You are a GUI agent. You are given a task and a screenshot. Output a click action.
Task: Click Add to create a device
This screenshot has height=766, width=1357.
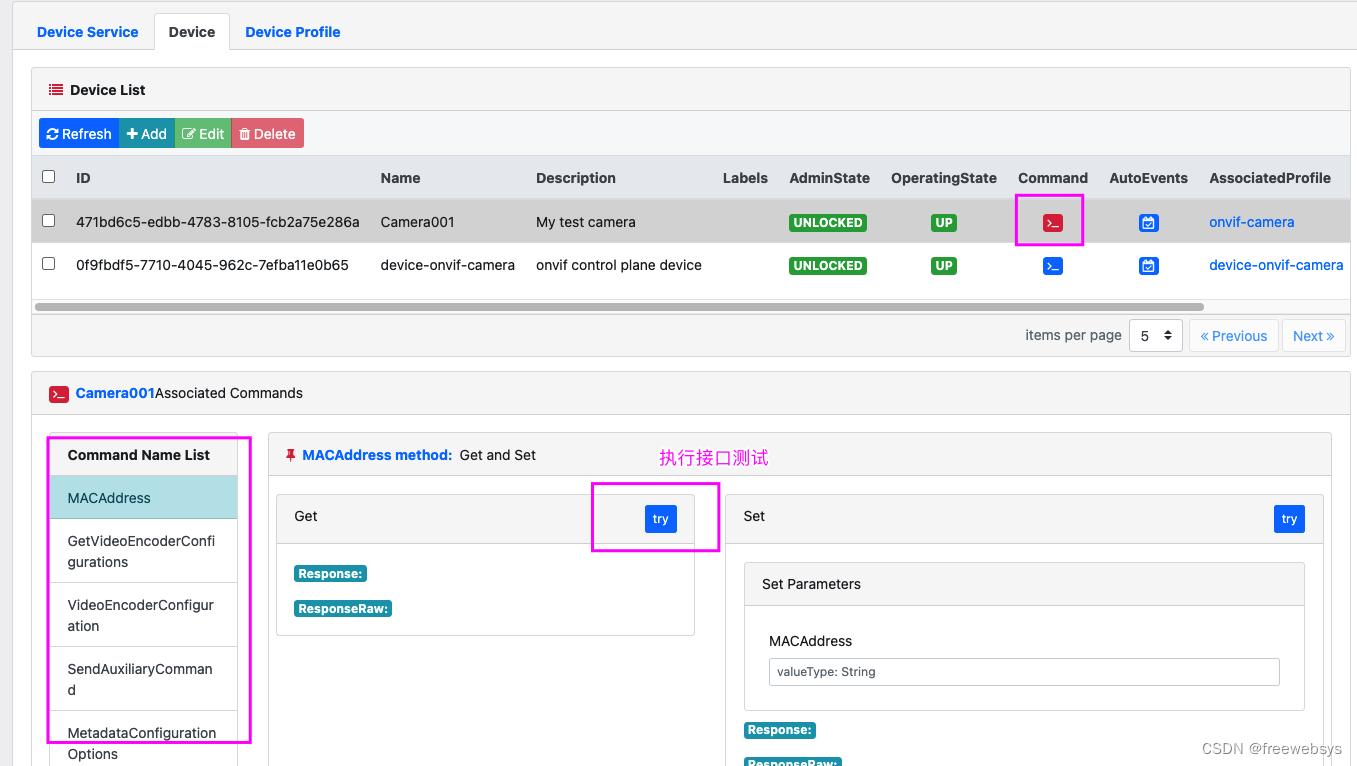[147, 134]
